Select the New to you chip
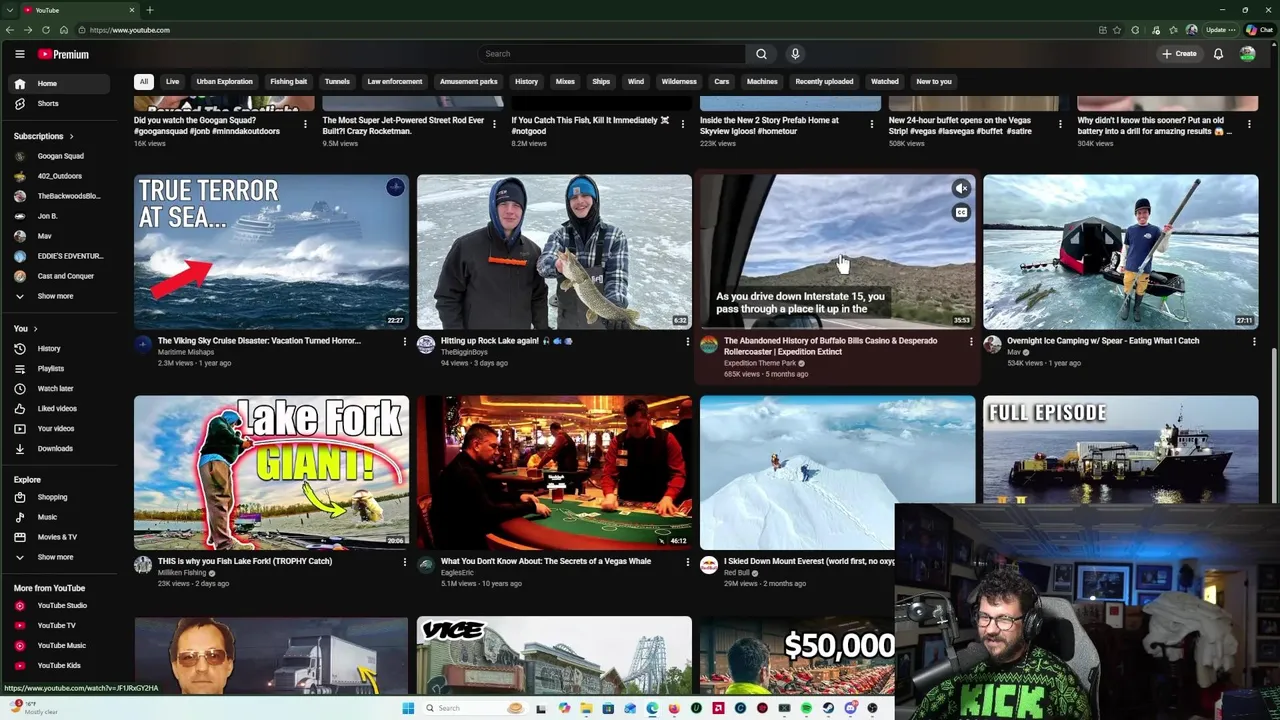1280x720 pixels. coord(934,82)
